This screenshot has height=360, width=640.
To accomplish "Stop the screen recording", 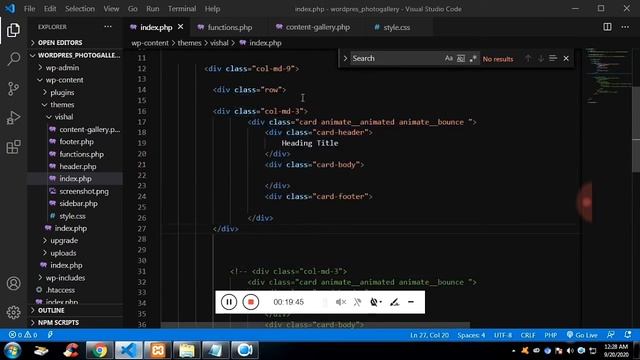I will tap(251, 302).
